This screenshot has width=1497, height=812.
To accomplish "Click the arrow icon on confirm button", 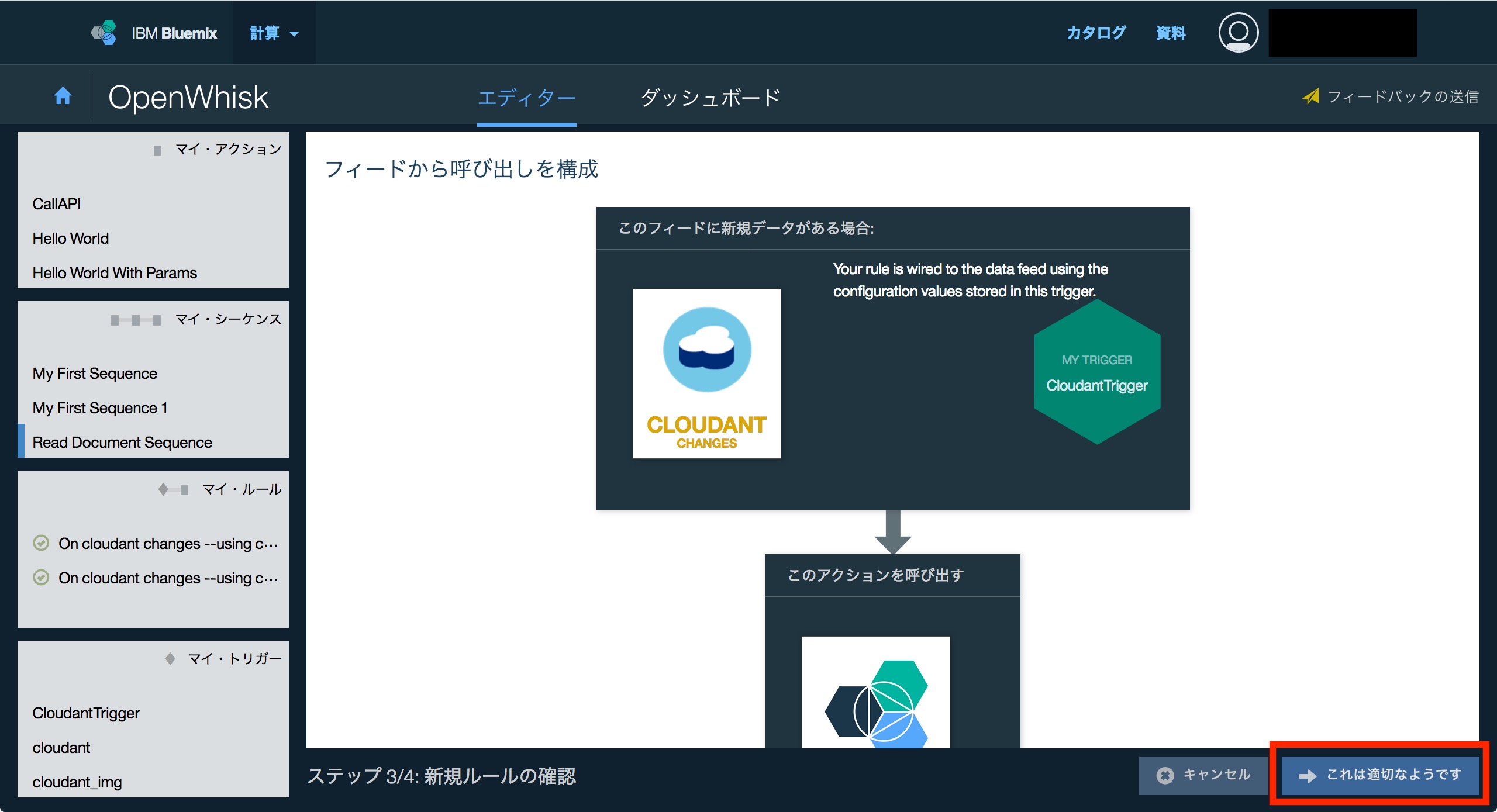I will 1307,776.
